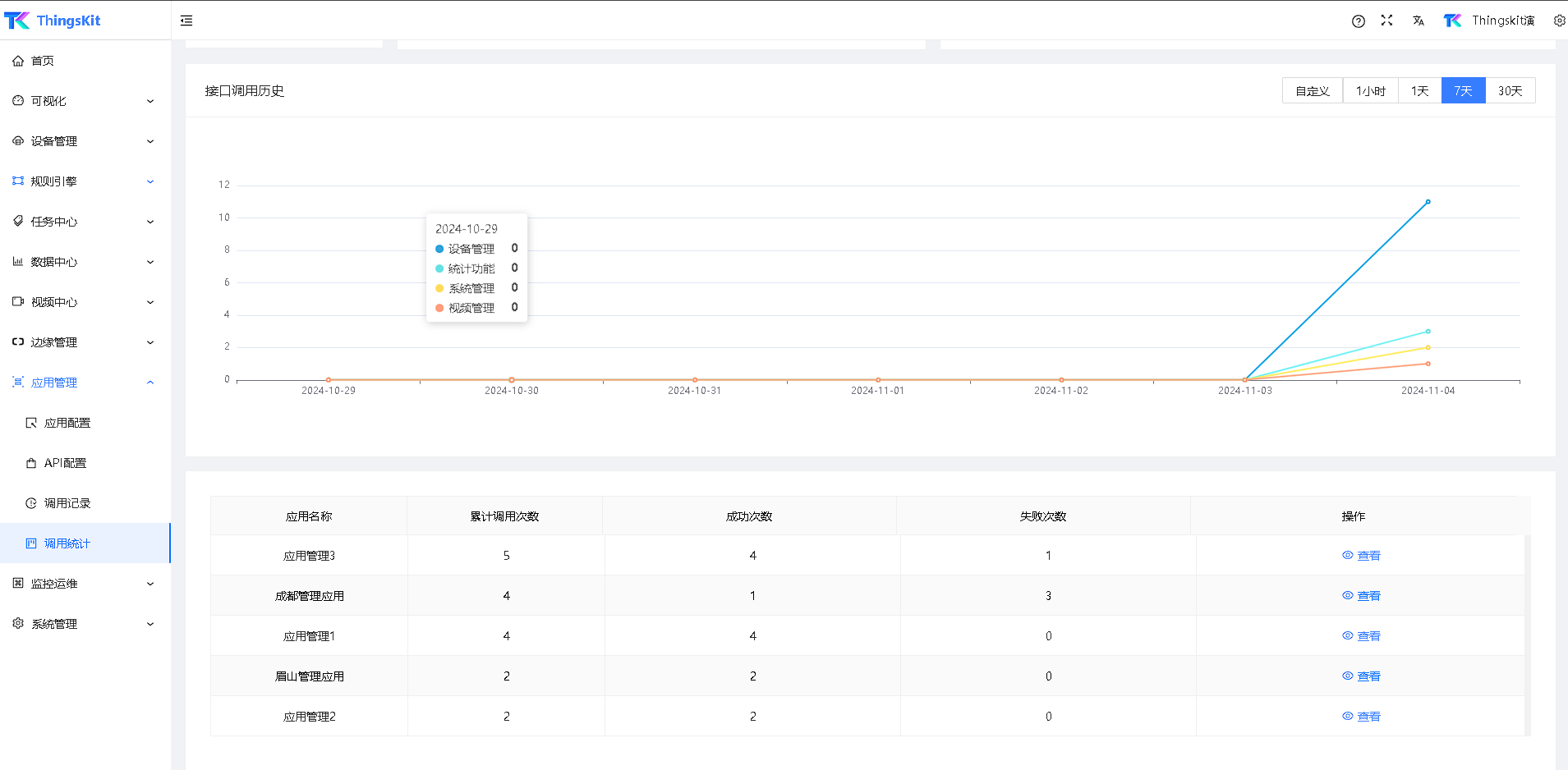Viewport: 1568px width, 770px height.
Task: Expand the 系统管理 menu chevron
Action: click(x=150, y=624)
